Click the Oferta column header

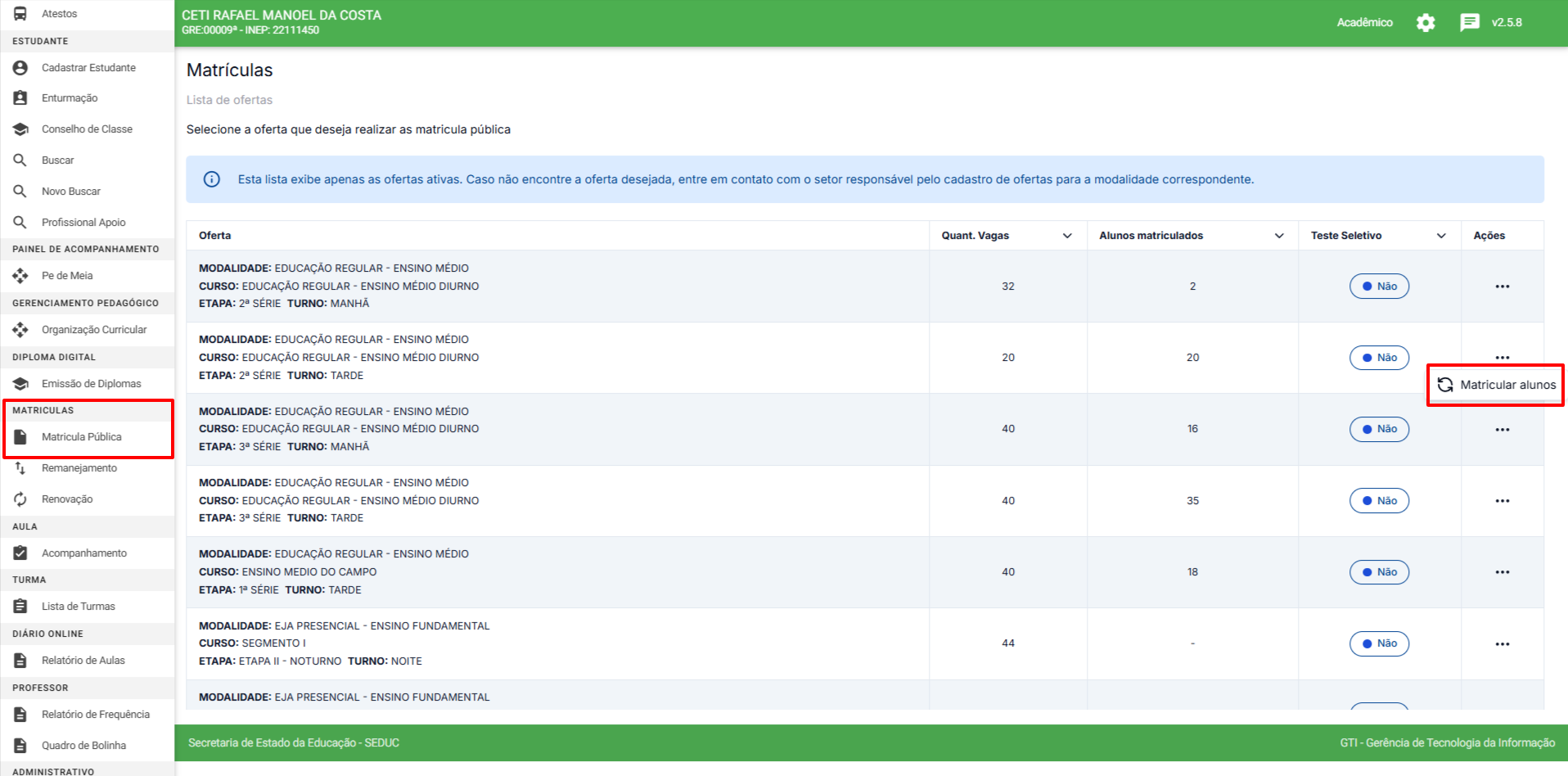(215, 236)
